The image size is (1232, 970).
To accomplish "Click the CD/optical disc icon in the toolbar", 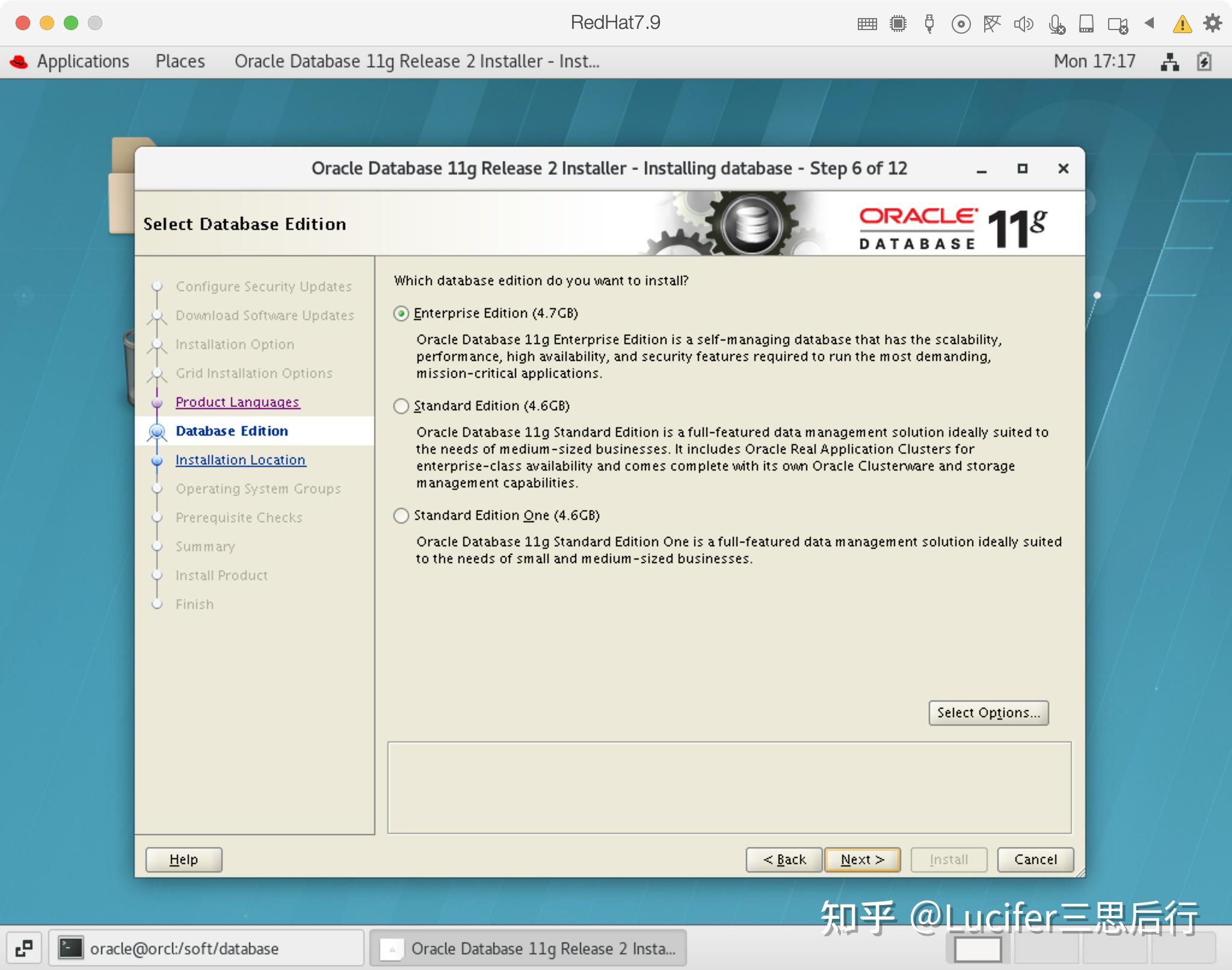I will coord(961,24).
